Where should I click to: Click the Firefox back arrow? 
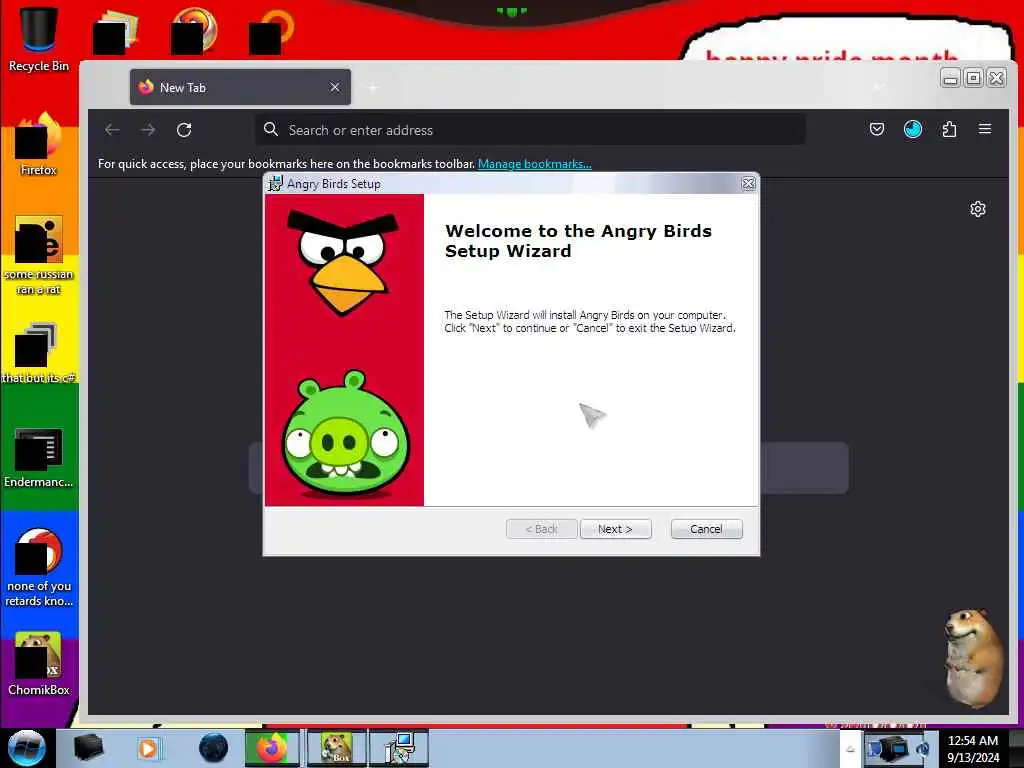point(112,130)
